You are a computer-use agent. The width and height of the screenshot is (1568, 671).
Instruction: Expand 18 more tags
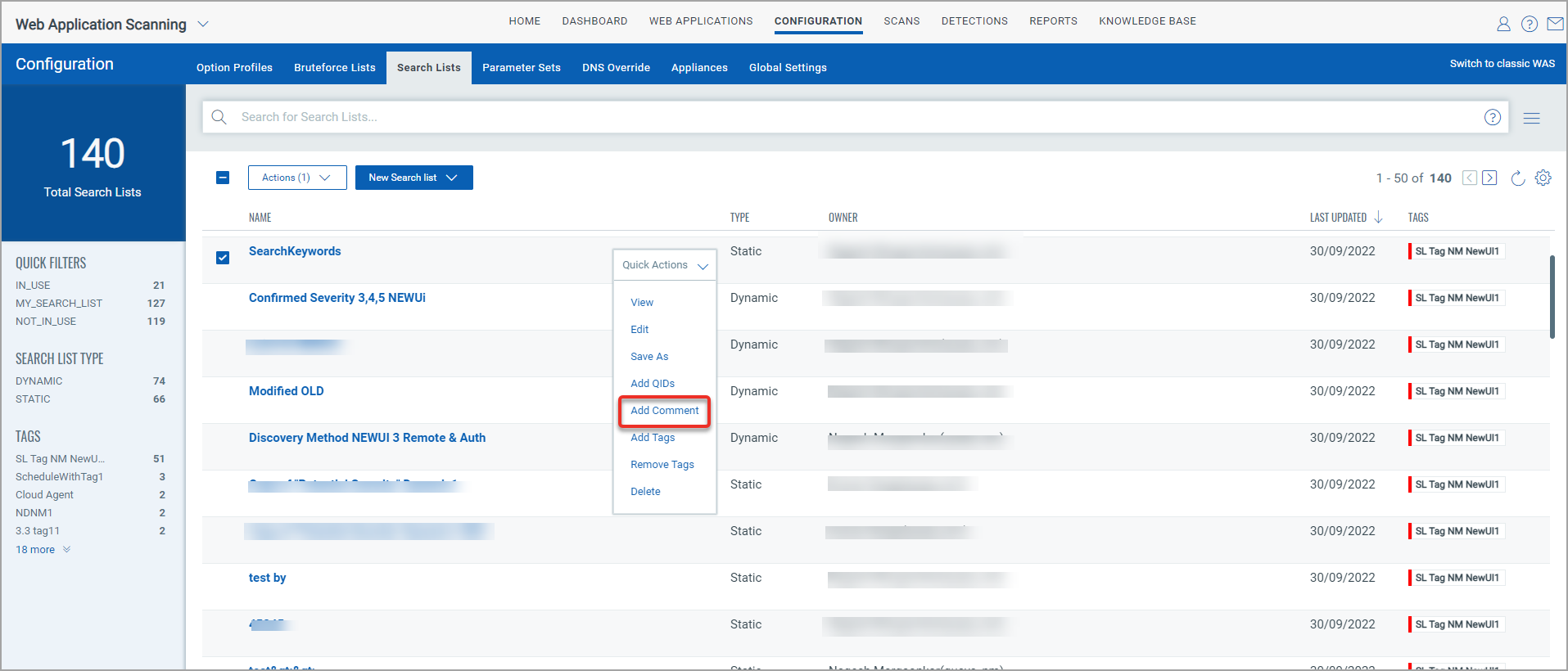[x=43, y=550]
